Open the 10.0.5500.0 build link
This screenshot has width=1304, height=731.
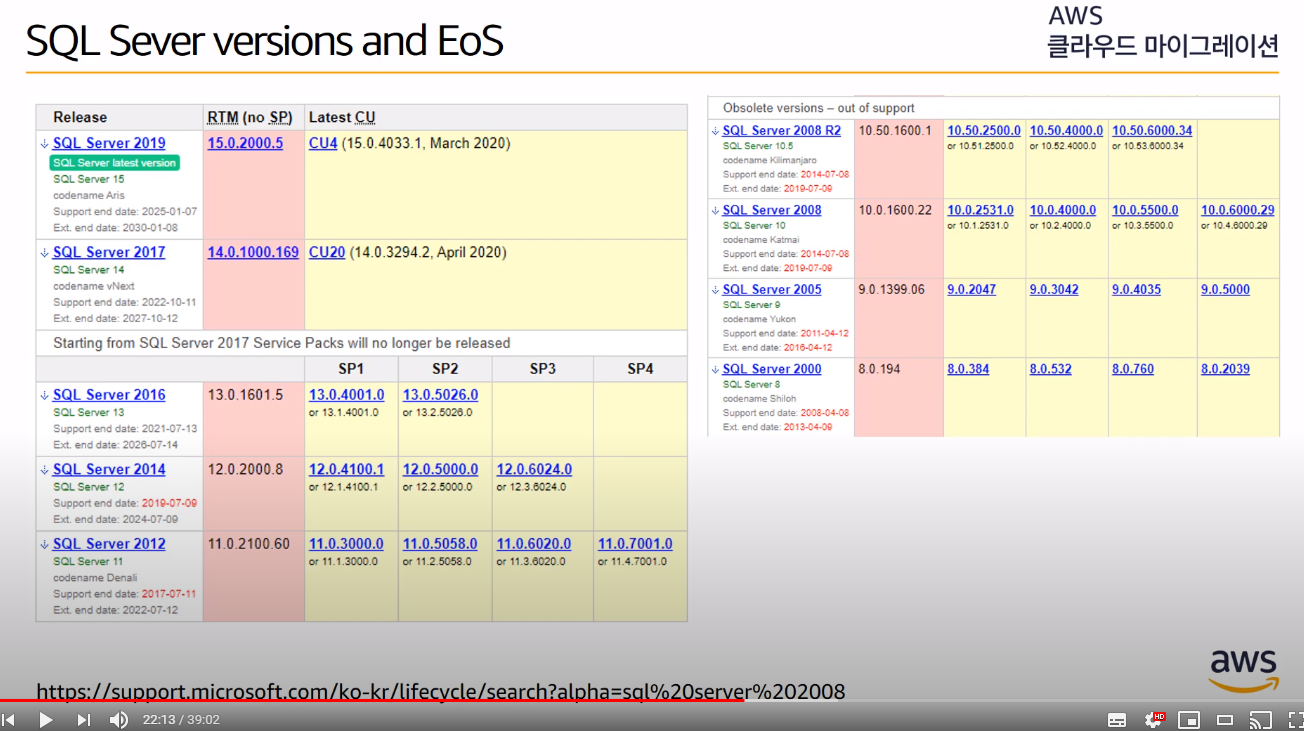tap(1145, 210)
